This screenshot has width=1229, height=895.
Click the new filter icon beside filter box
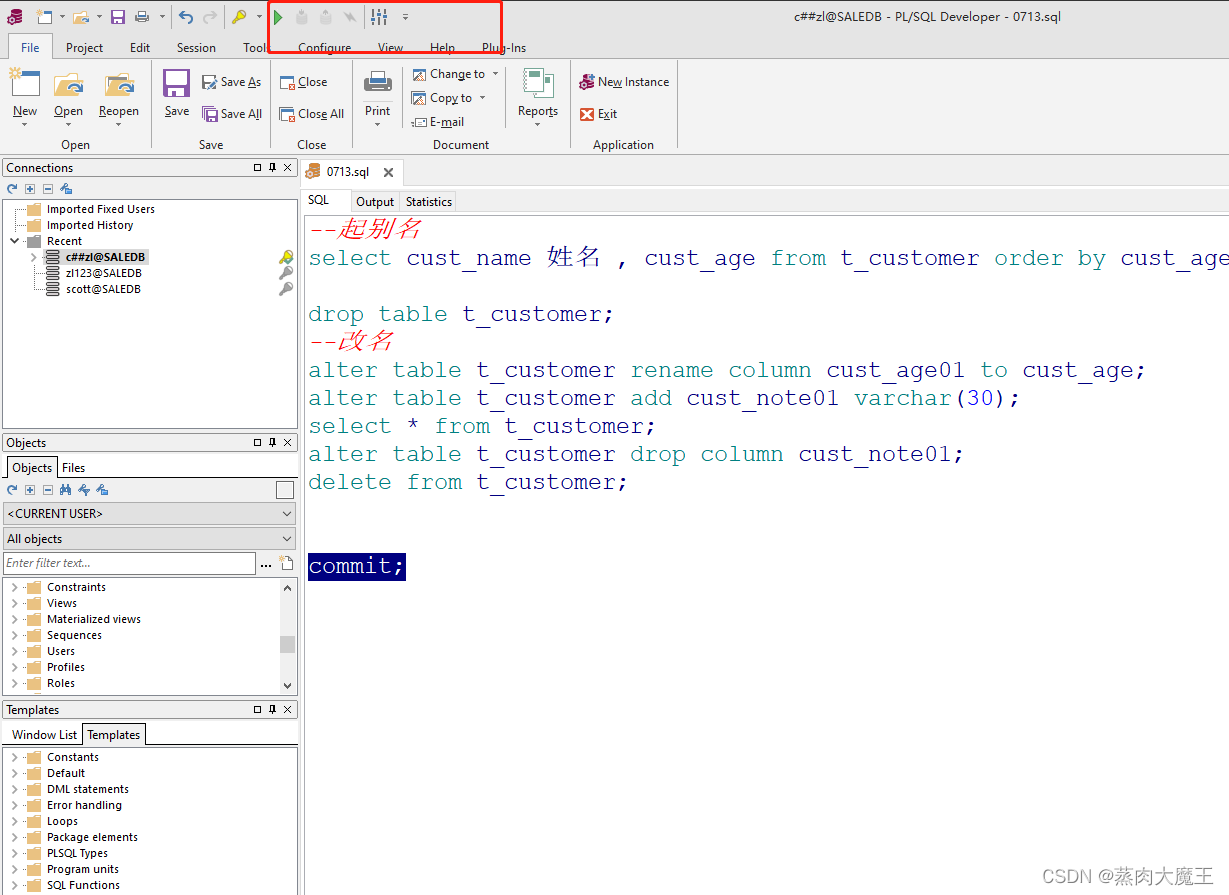coord(287,563)
